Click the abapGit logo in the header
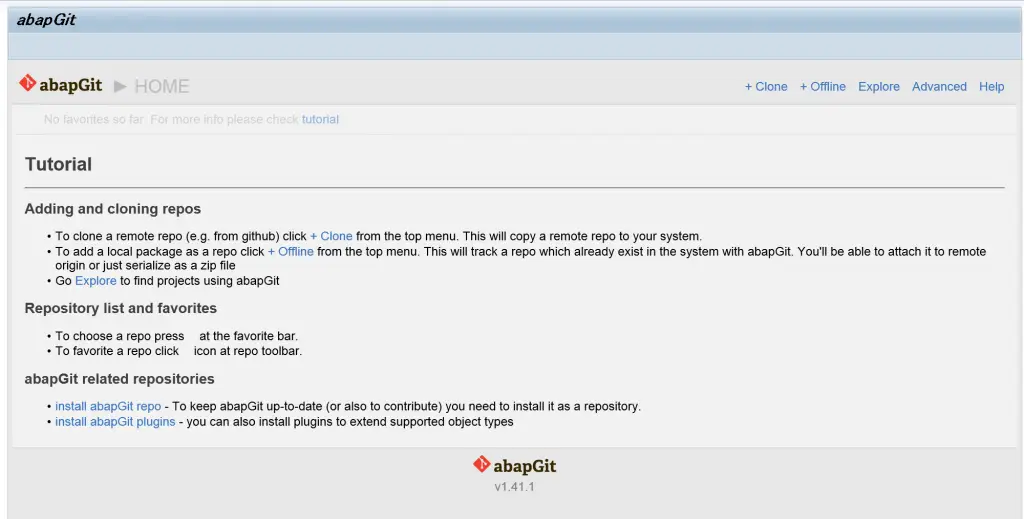 61,85
